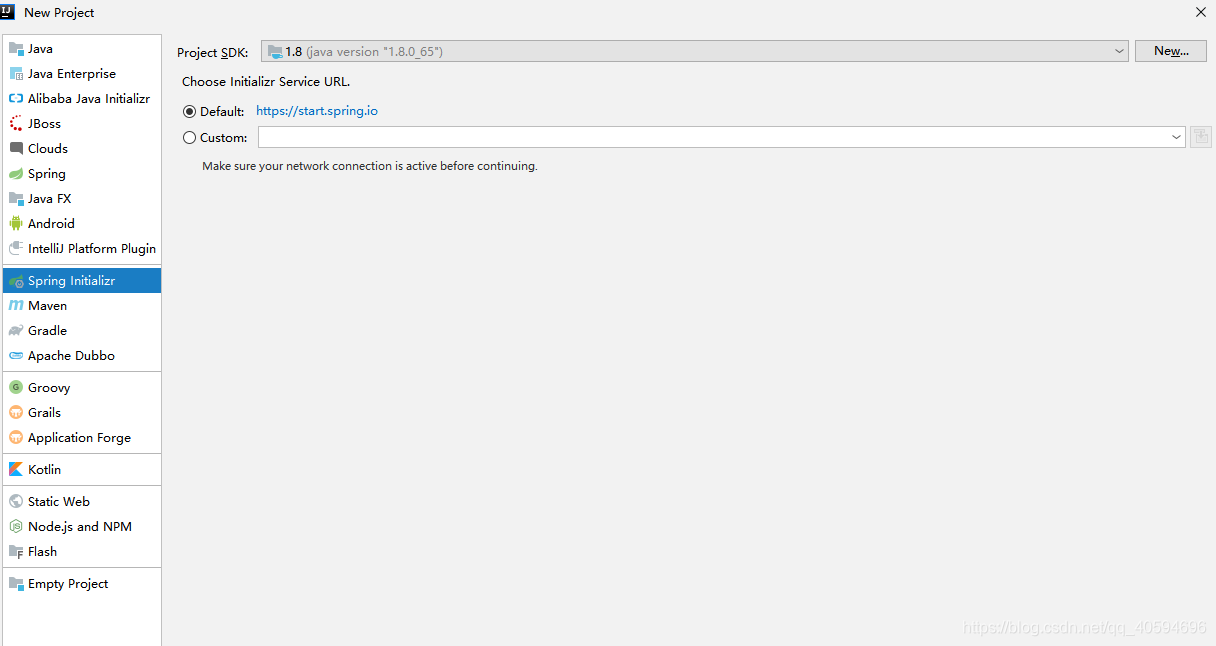1216x646 pixels.
Task: Click the Flash folder icon
Action: click(16, 551)
